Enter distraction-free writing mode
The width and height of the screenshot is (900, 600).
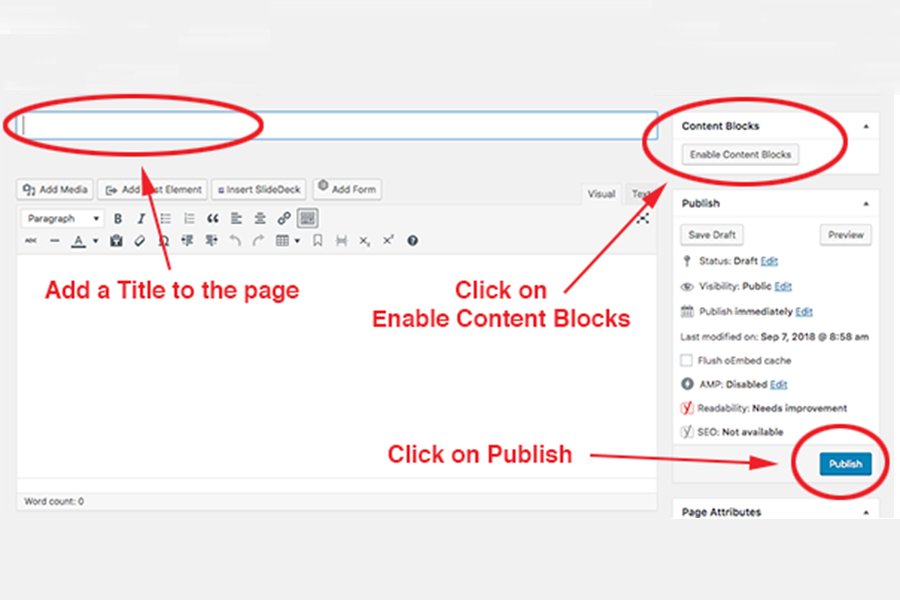(643, 219)
